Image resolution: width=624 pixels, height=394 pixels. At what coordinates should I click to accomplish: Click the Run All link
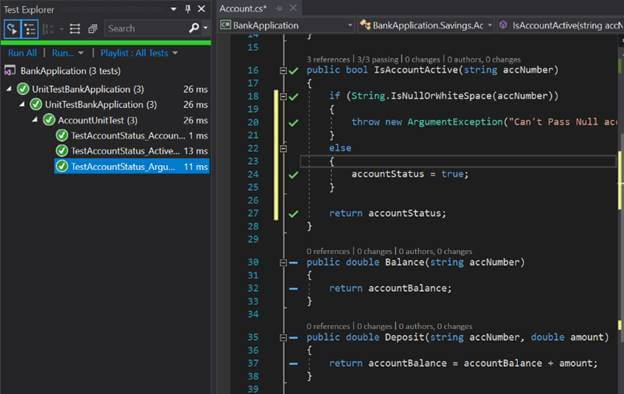point(22,53)
